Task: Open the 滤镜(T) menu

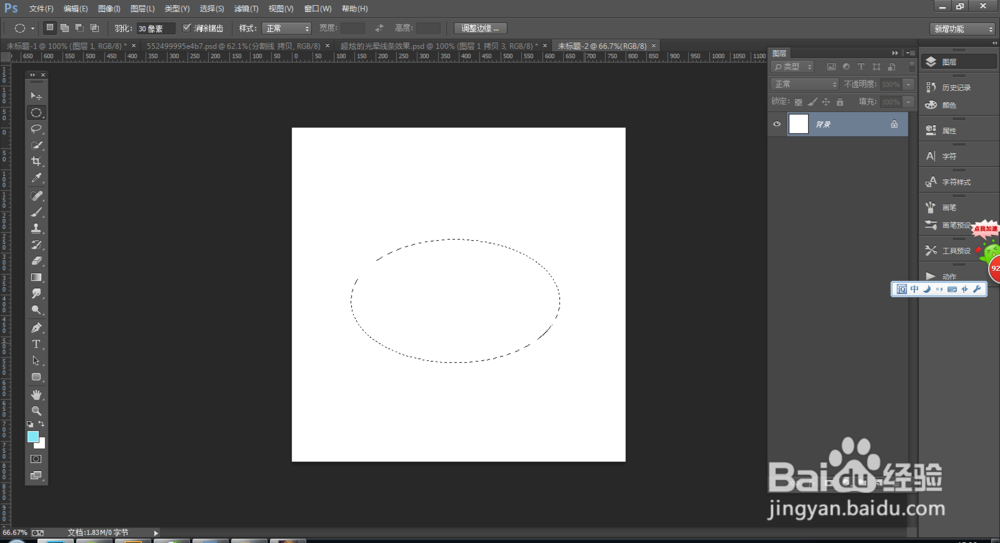Action: coord(246,9)
